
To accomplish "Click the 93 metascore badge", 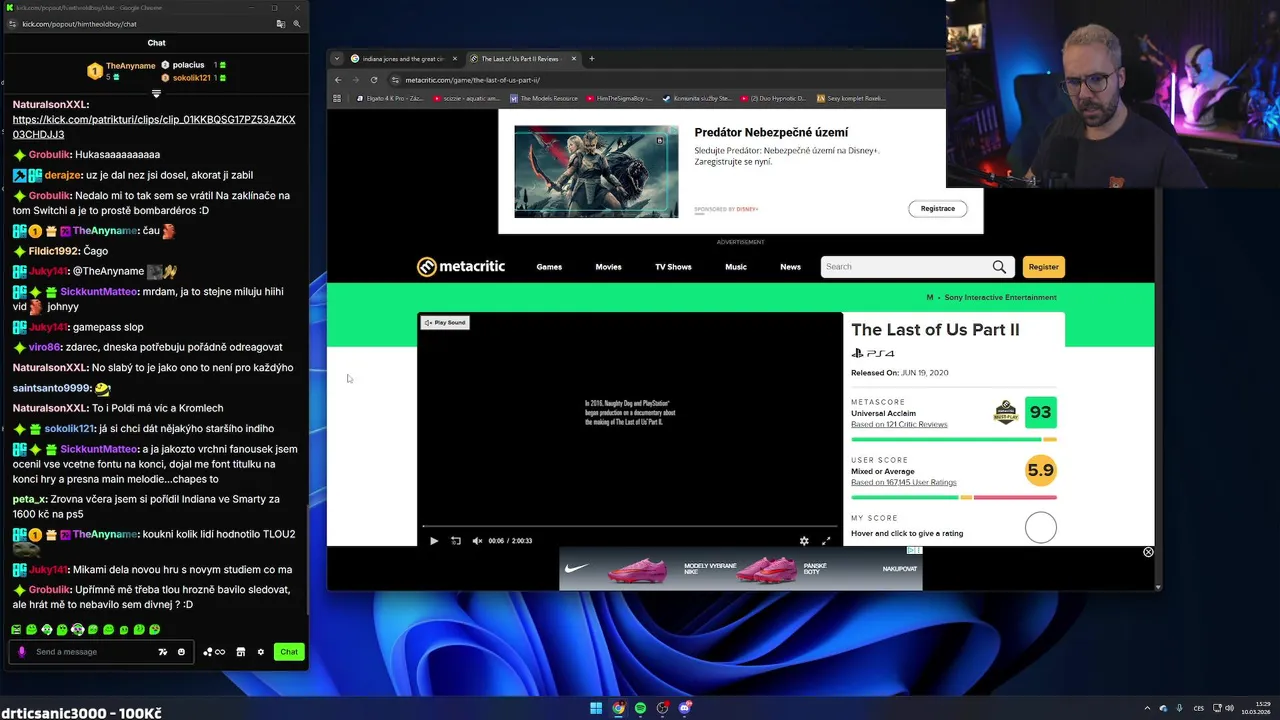I will click(x=1041, y=412).
